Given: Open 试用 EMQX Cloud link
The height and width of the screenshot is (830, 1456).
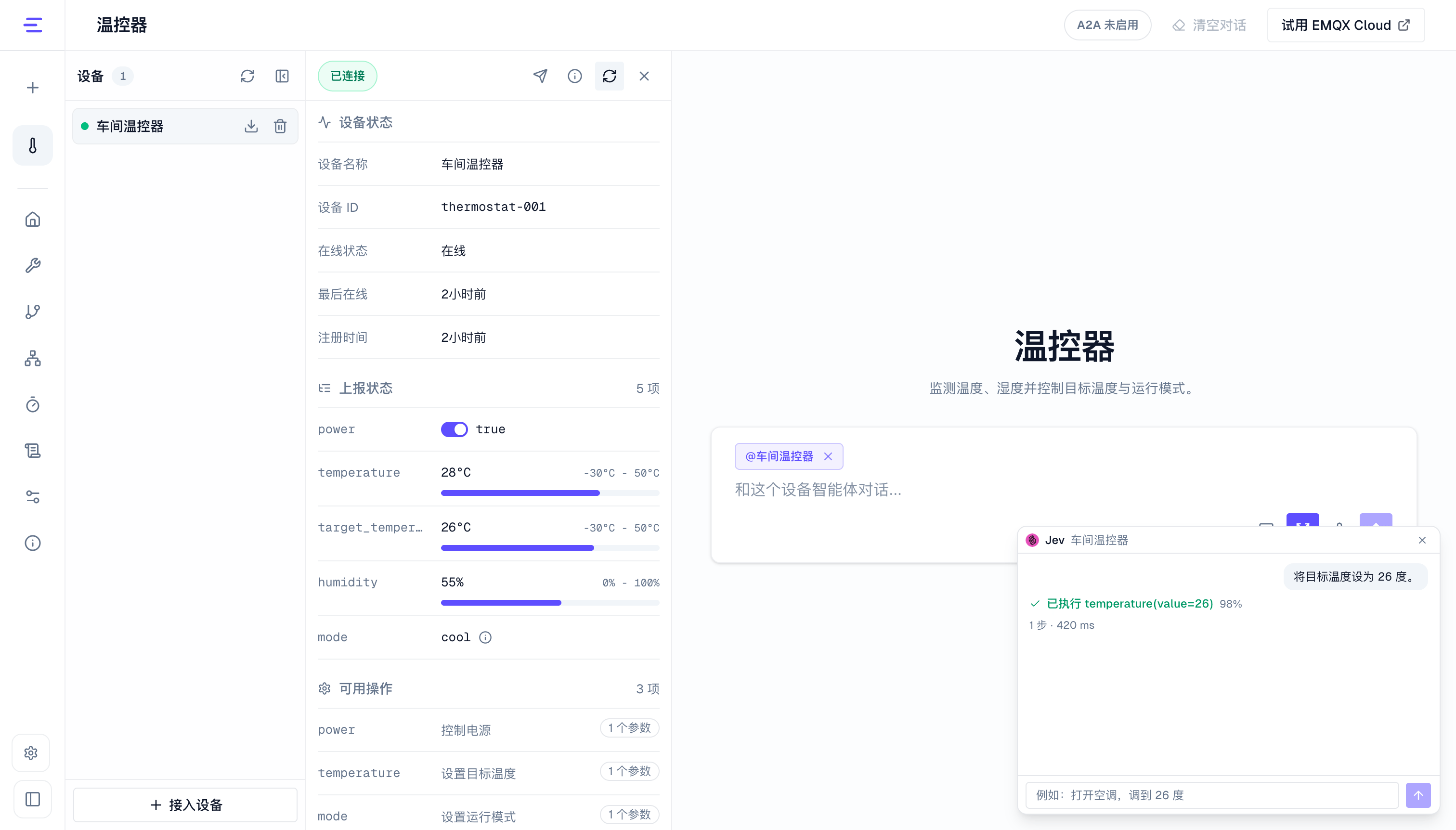Looking at the screenshot, I should (1346, 25).
